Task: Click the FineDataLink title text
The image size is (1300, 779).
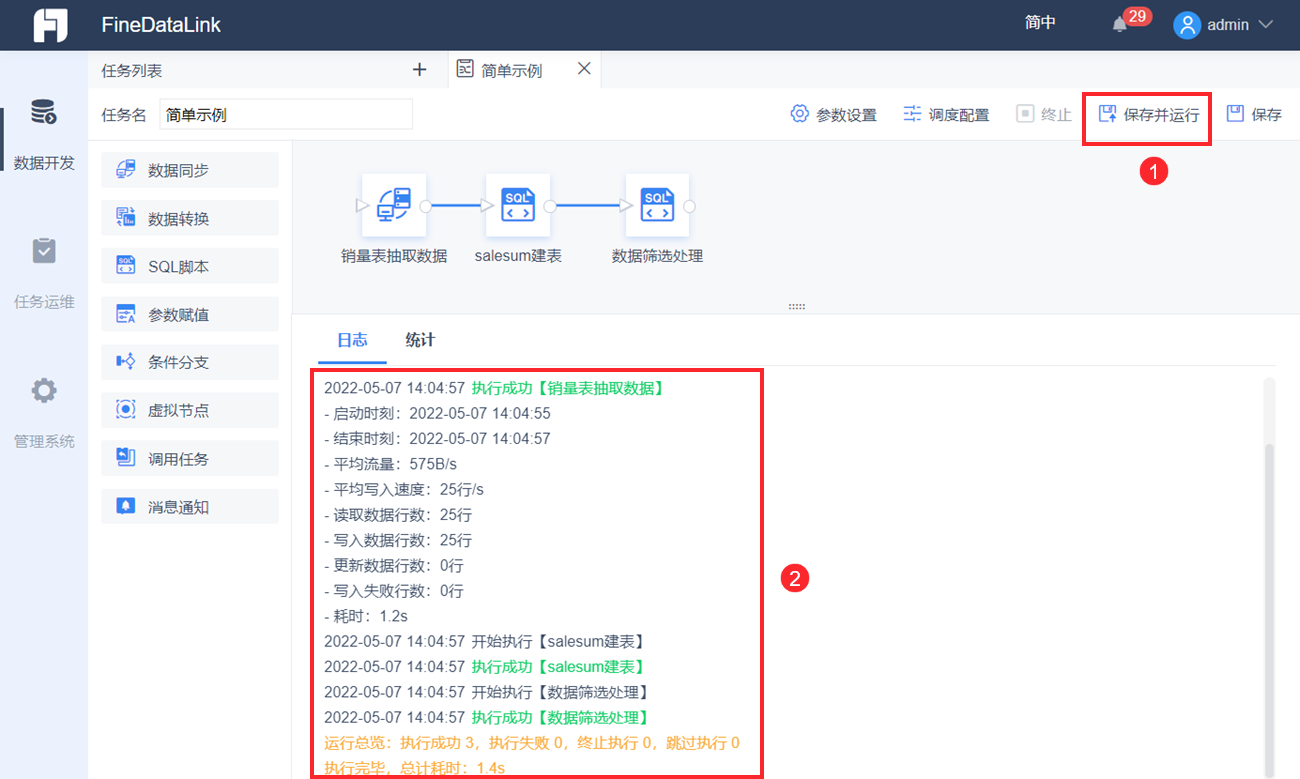Action: (161, 25)
